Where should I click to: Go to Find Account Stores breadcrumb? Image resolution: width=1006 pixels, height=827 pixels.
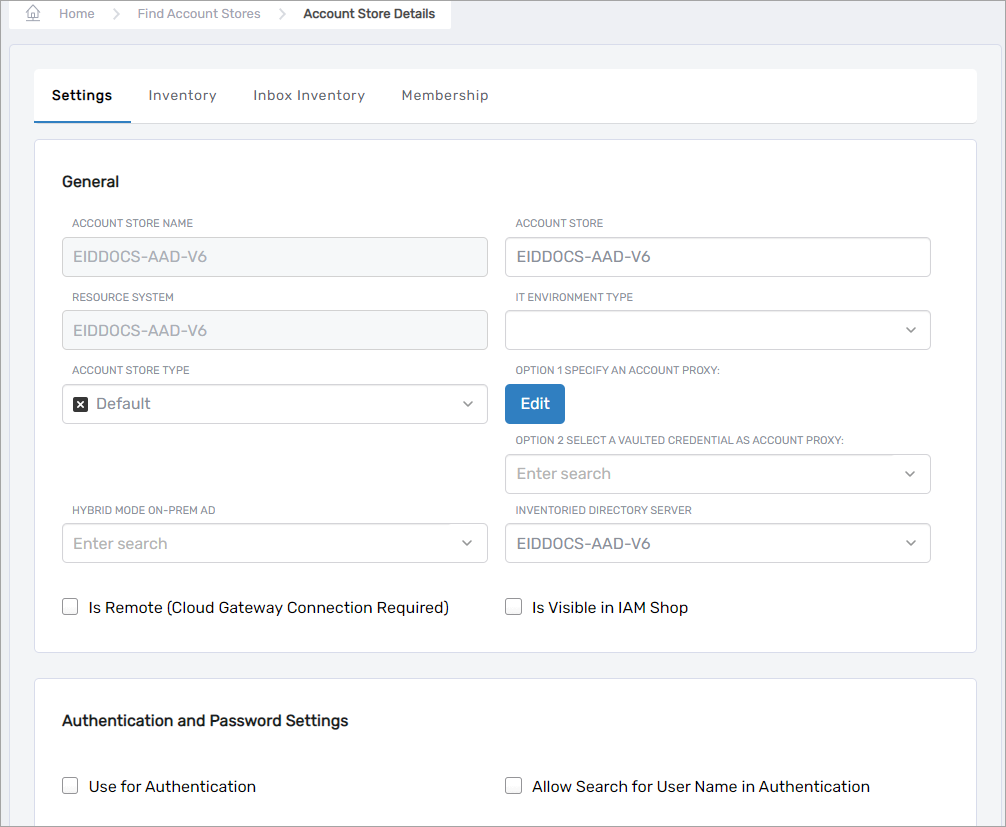pyautogui.click(x=199, y=14)
